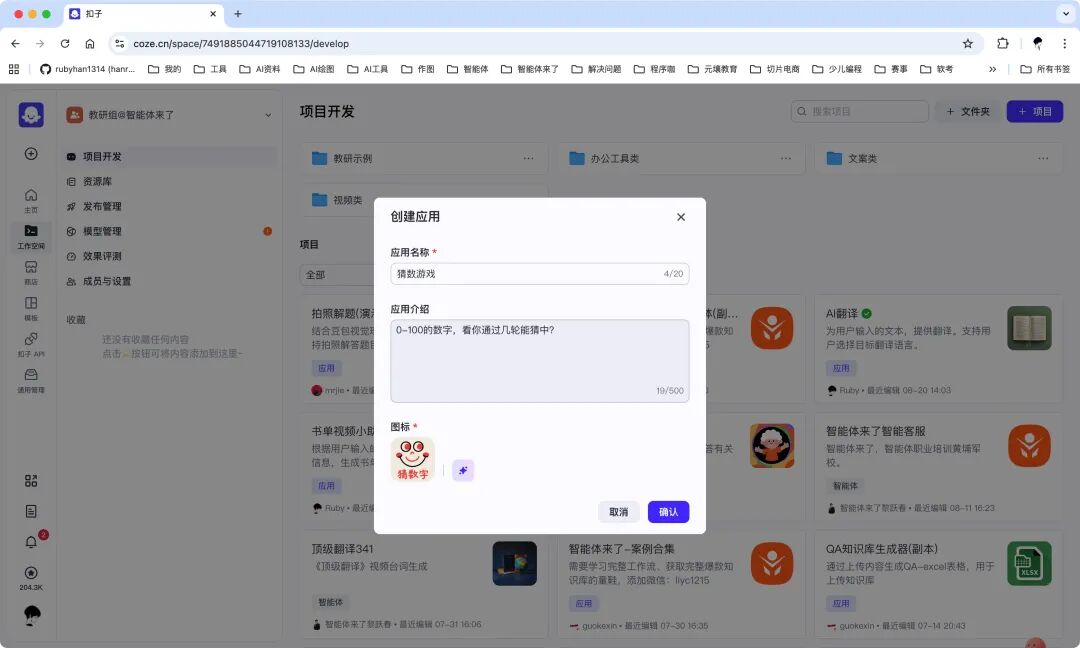1080x648 pixels.
Task: Open the 全部 filter dropdown
Action: coord(338,275)
